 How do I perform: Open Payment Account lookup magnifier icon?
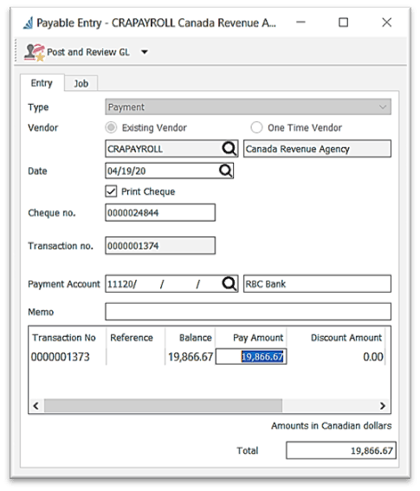tap(229, 284)
